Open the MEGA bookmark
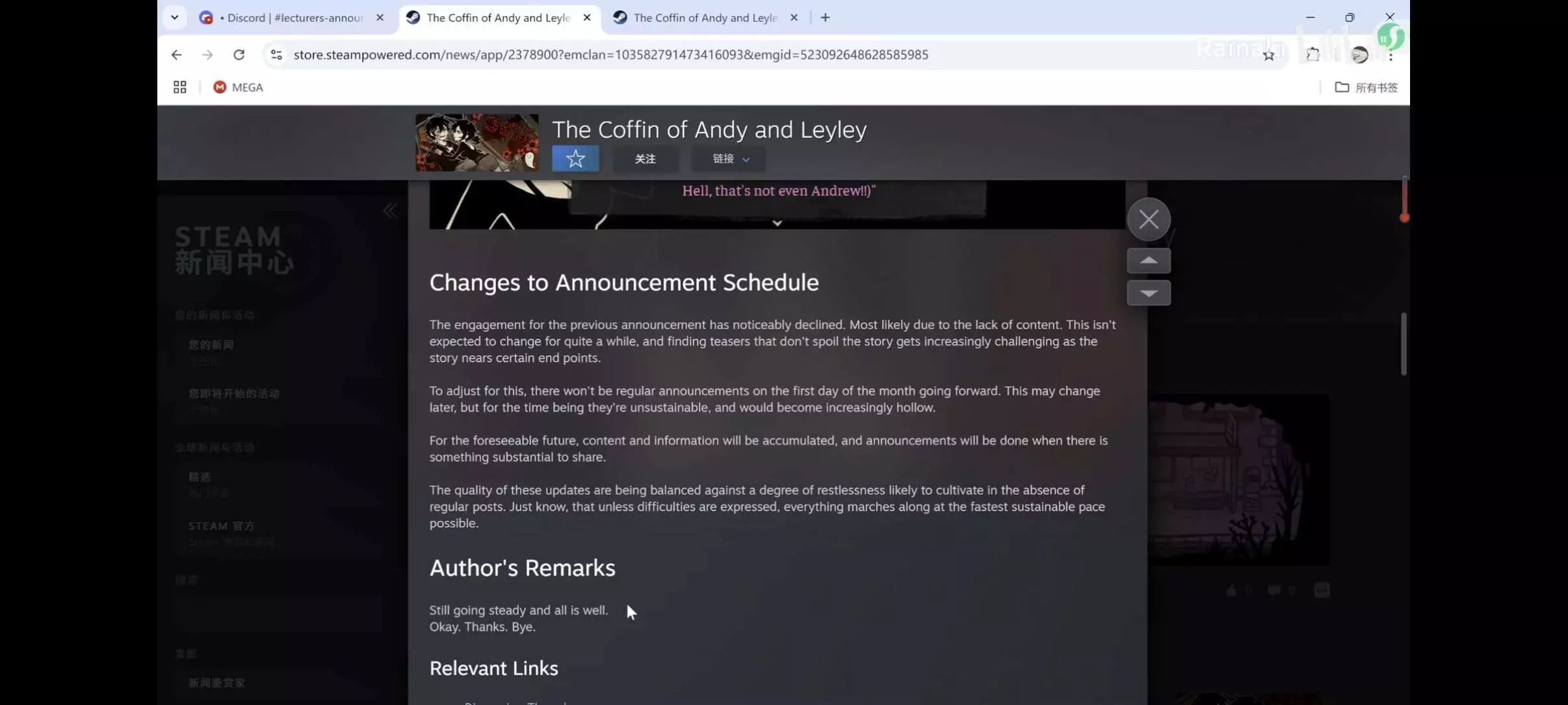Screen dimensions: 1568x705 tap(238, 87)
